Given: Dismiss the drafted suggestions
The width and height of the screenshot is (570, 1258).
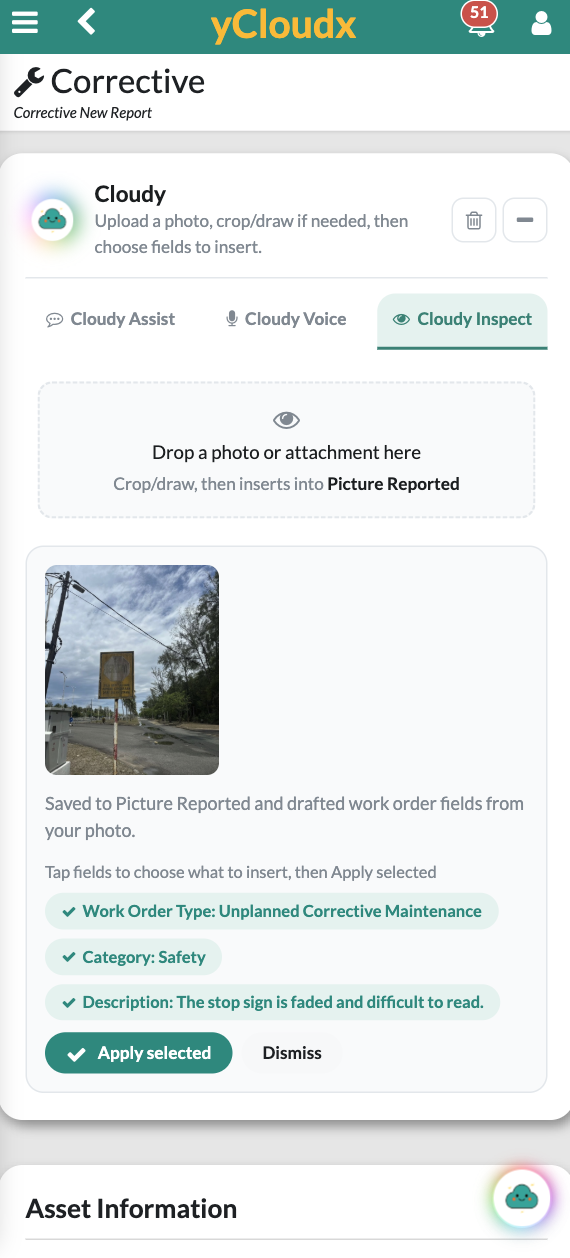Looking at the screenshot, I should (x=292, y=1053).
